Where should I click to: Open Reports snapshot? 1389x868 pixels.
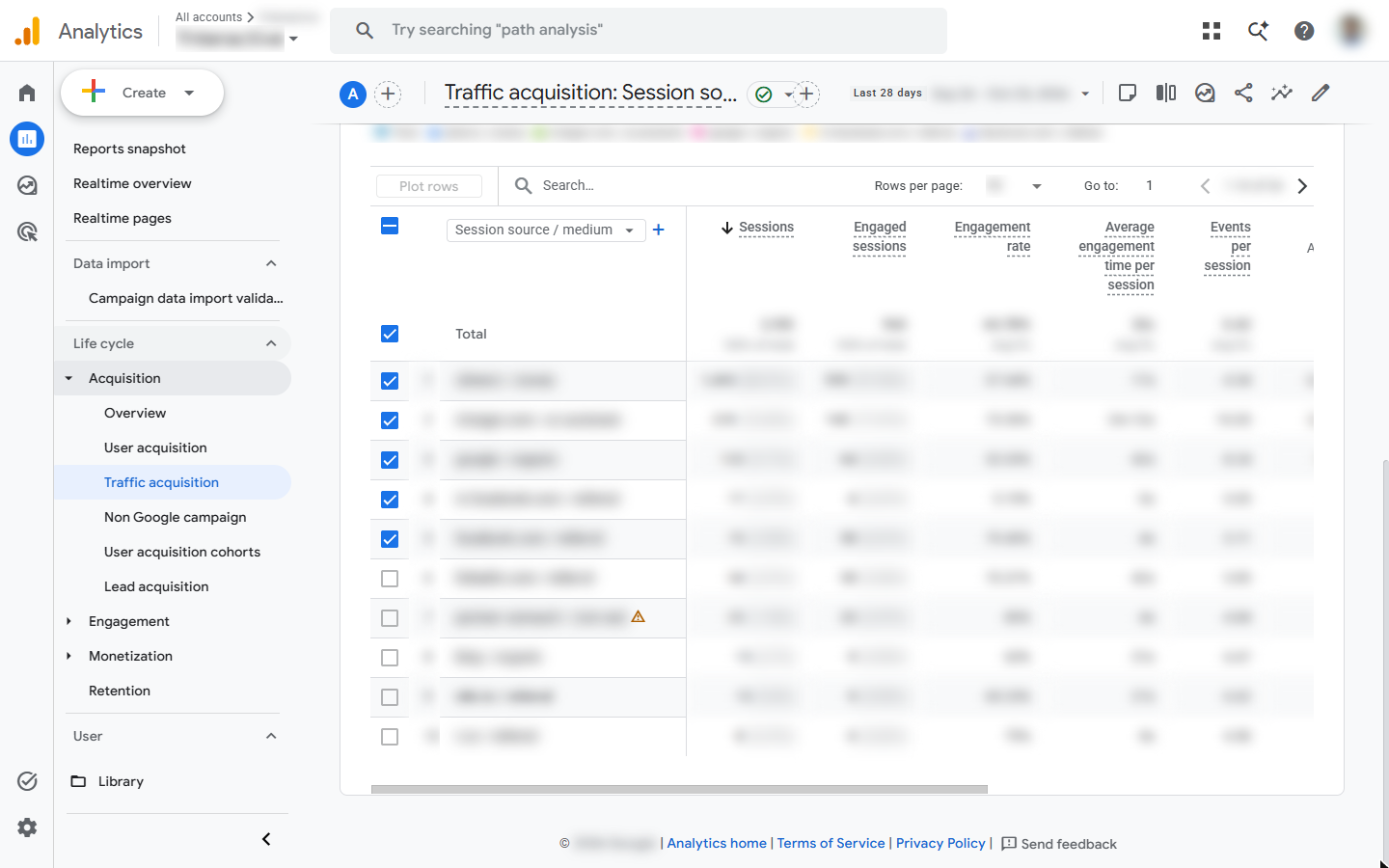pos(130,149)
